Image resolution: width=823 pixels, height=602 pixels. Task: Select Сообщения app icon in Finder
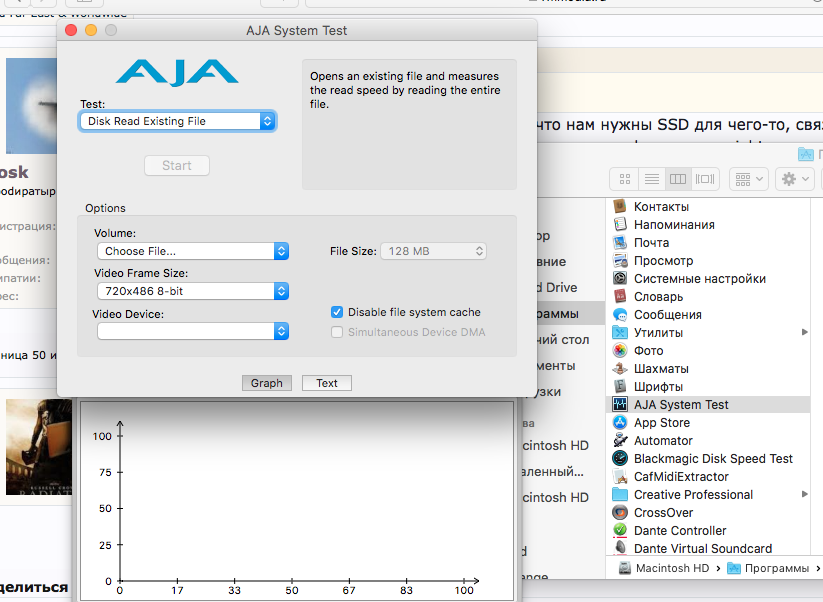[620, 314]
